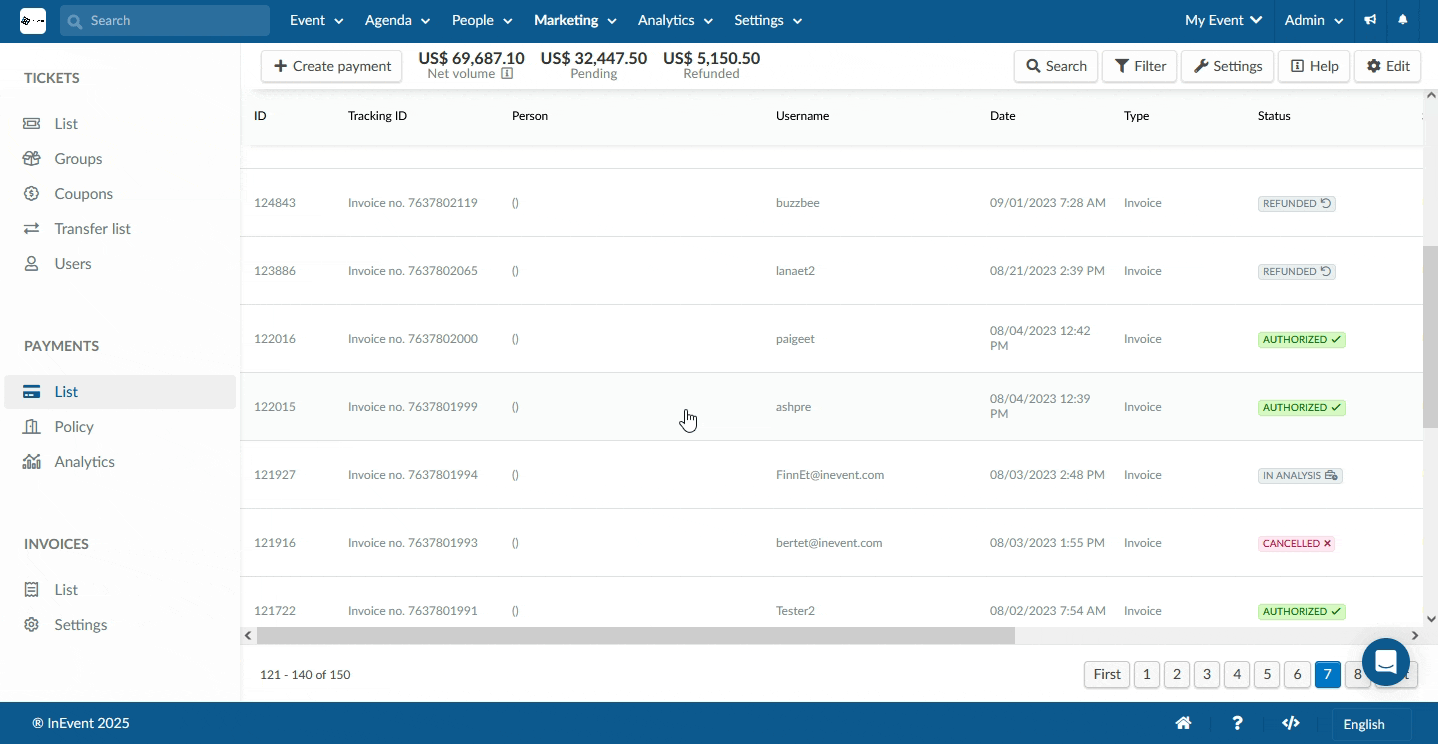Viewport: 1438px width, 744px height.
Task: Open Payments Analytics chart icon in sidebar
Action: tap(32, 462)
